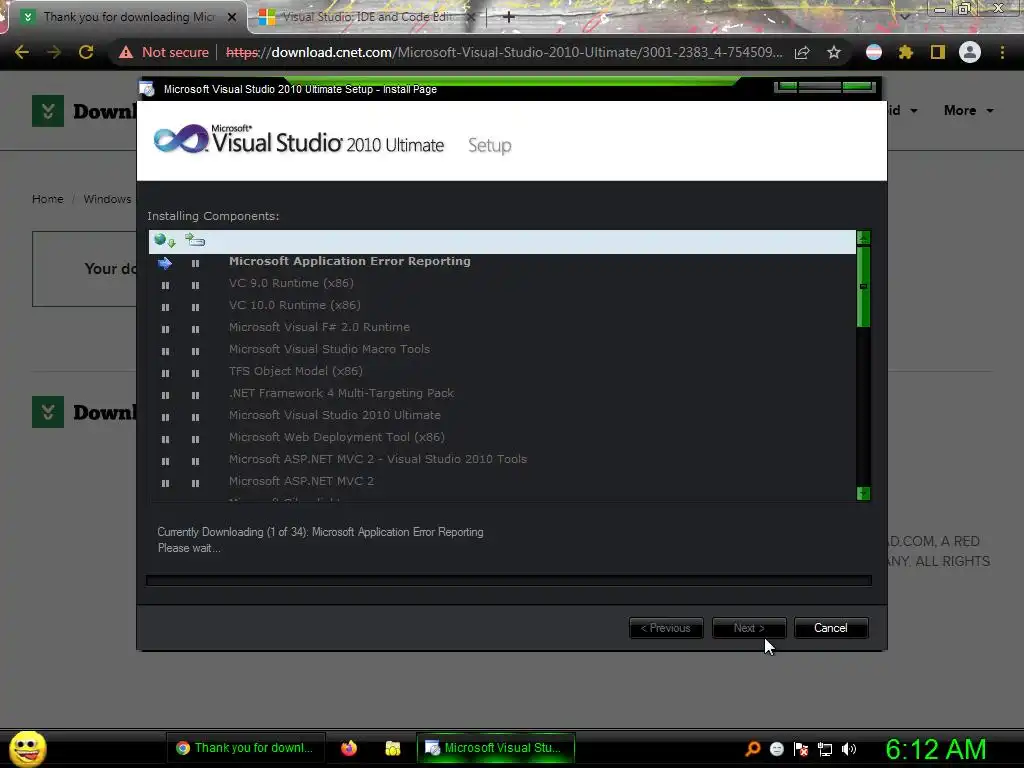The image size is (1024, 768).
Task: Open the Chrome profile avatar
Action: coord(970,52)
